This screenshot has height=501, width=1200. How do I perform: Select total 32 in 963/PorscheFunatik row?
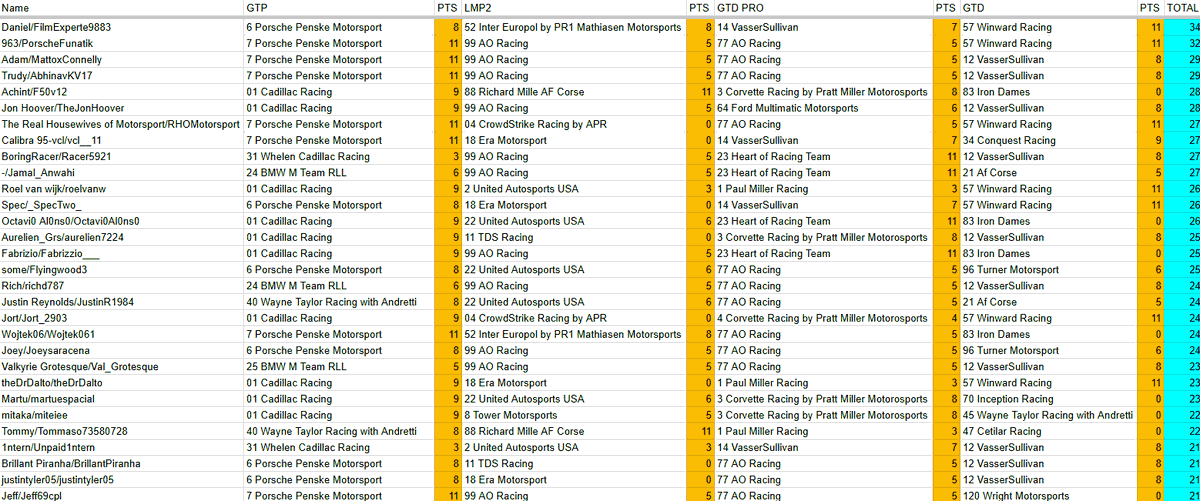pos(1182,44)
